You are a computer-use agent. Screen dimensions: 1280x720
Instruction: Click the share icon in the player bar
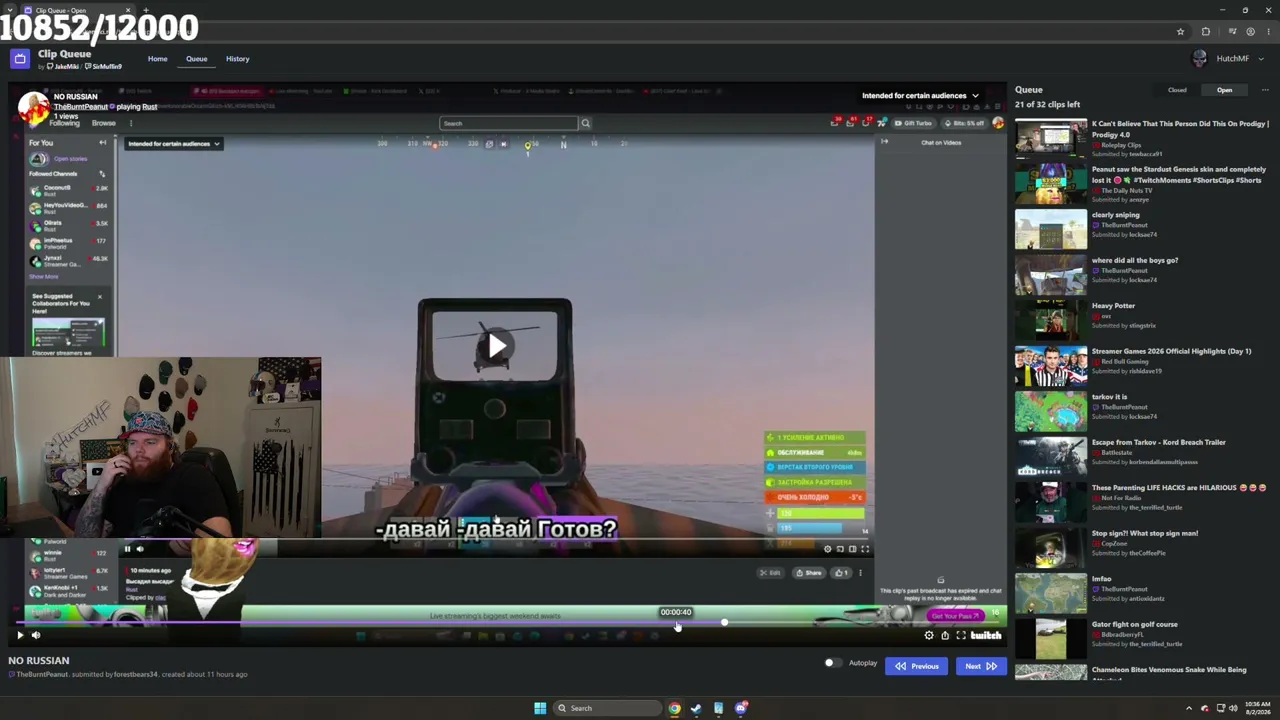pos(945,635)
